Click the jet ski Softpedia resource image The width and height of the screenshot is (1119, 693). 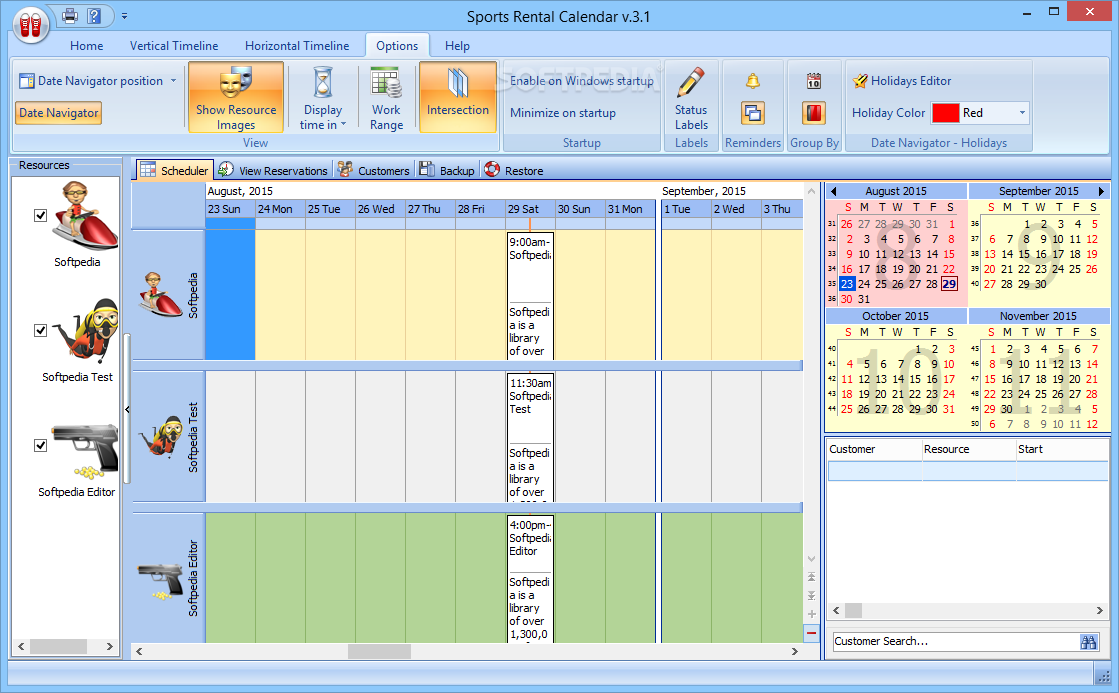point(83,216)
